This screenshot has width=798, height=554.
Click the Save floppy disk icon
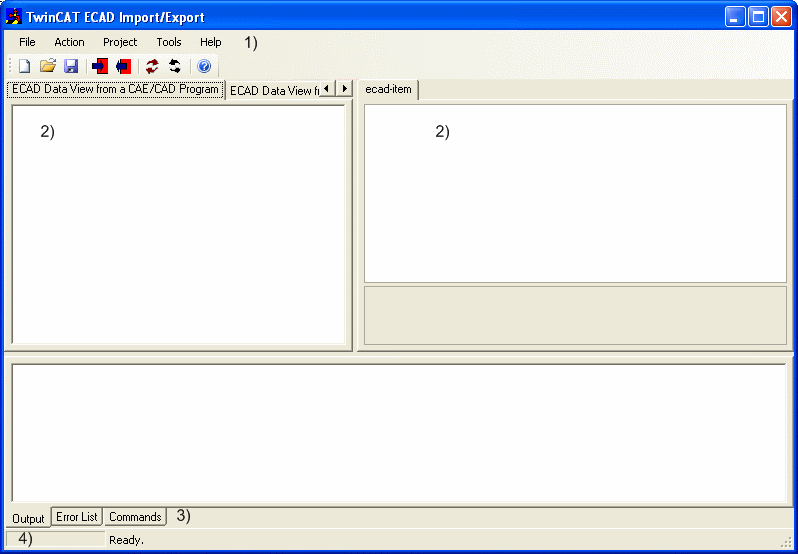click(x=71, y=66)
